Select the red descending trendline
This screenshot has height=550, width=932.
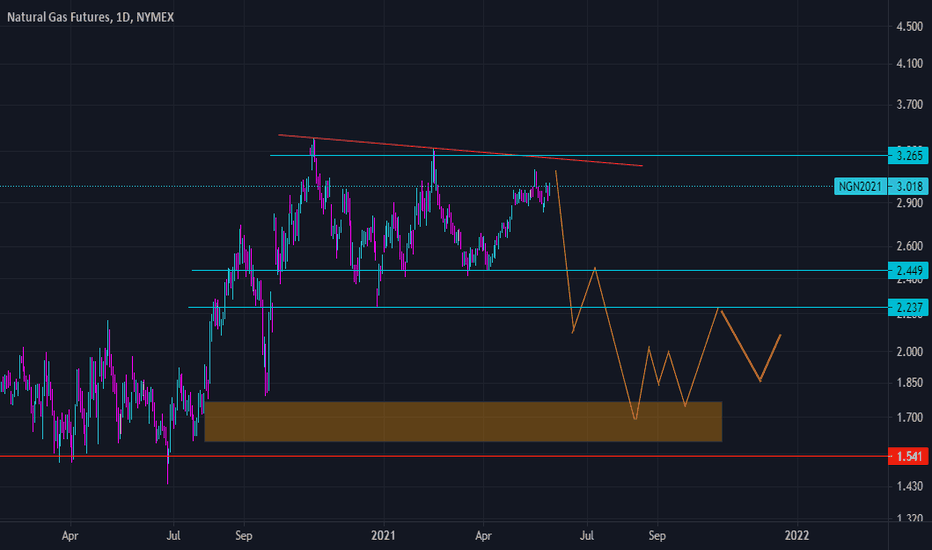pyautogui.click(x=461, y=150)
